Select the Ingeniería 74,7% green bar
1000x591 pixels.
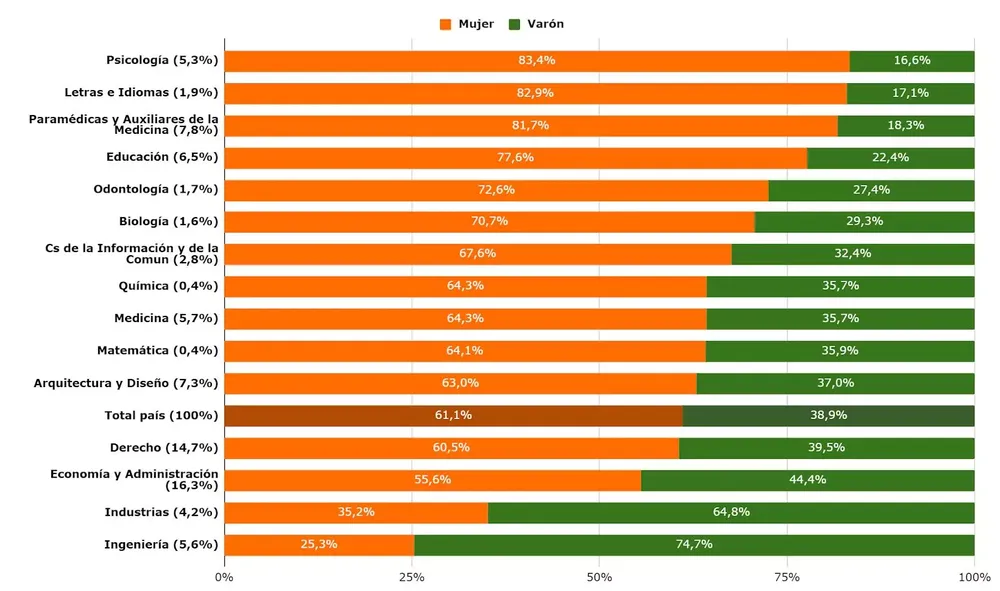[695, 545]
